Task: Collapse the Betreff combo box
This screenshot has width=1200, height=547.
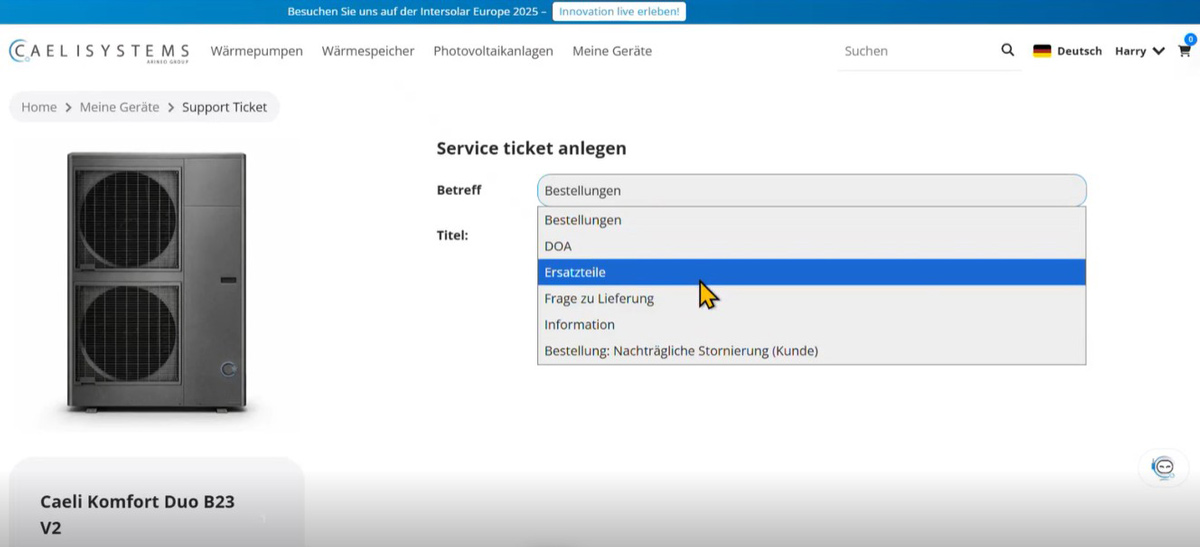Action: click(812, 190)
